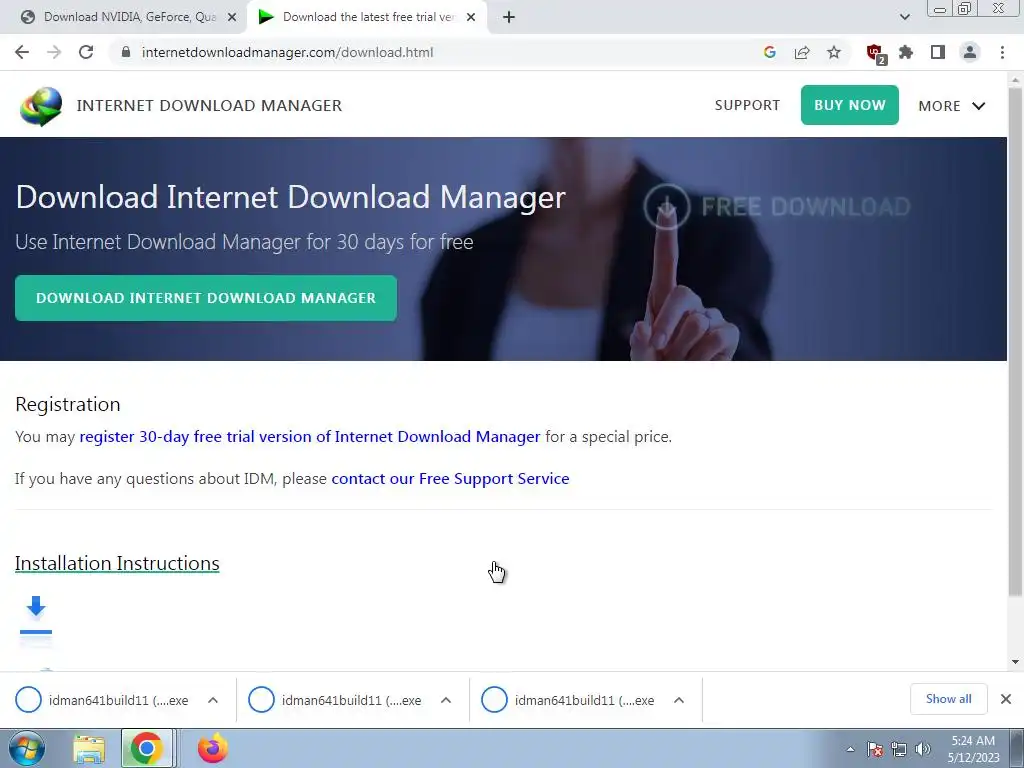Click the FREE DOWNLOAD banner graphic
Image resolution: width=1024 pixels, height=768 pixels.
click(x=776, y=206)
